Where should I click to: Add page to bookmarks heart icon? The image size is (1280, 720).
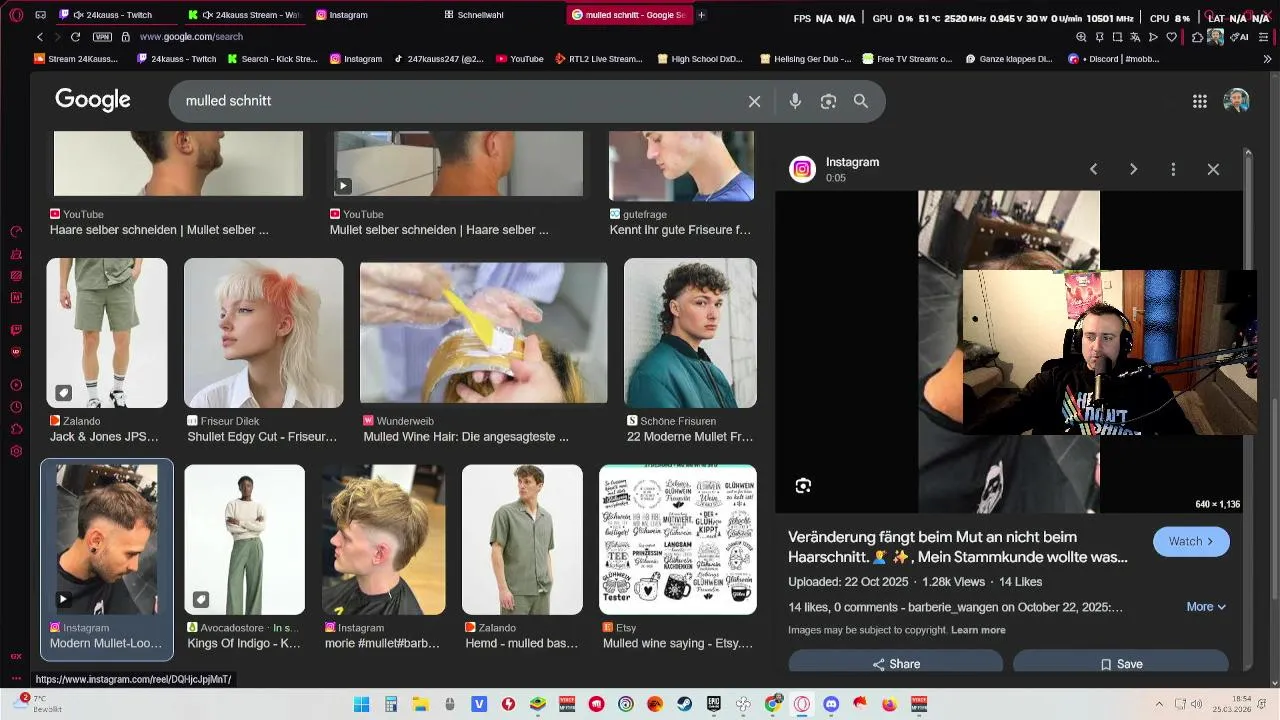1171,37
